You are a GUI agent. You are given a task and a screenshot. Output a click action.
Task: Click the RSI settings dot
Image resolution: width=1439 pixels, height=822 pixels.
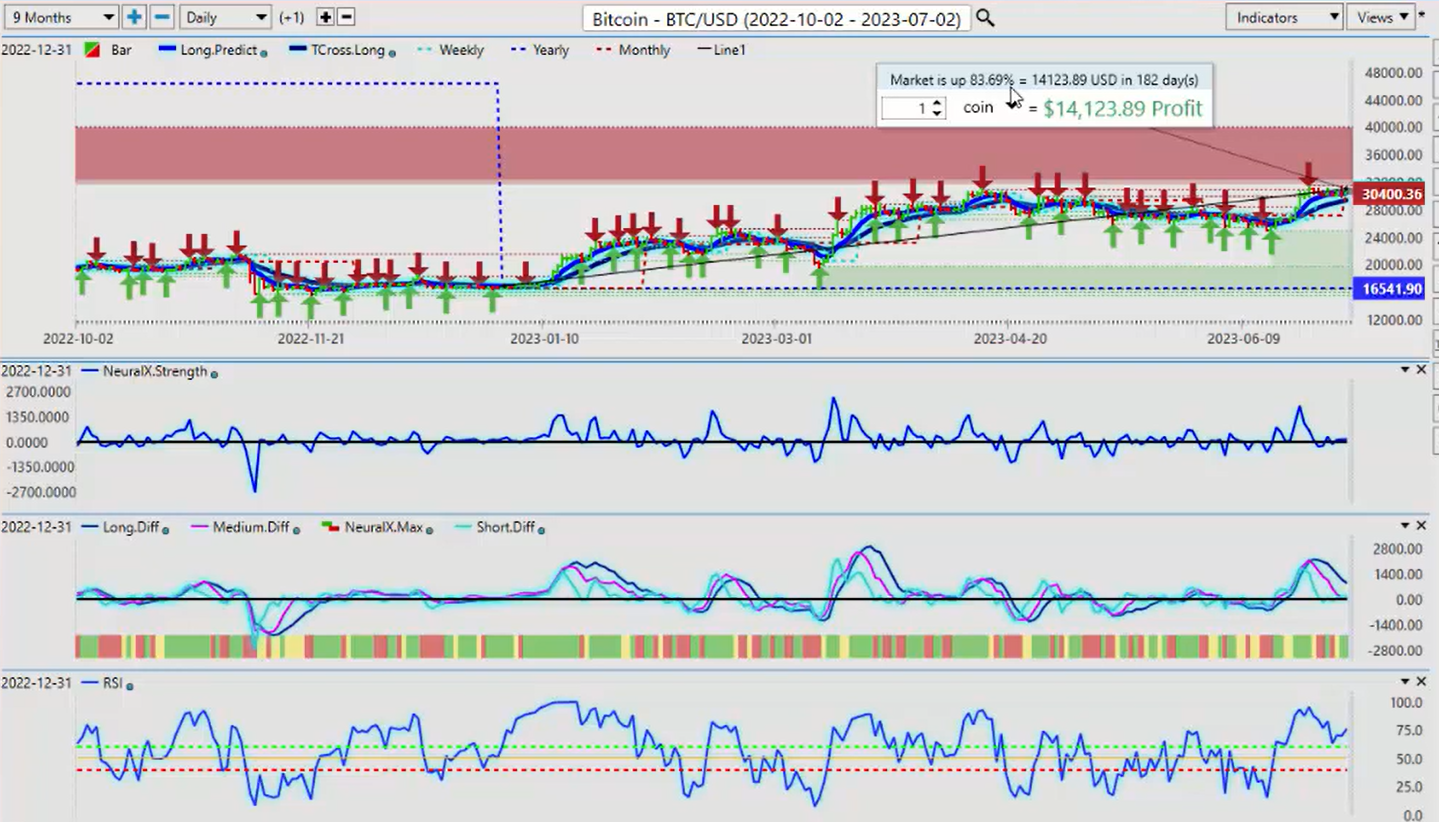tap(130, 685)
